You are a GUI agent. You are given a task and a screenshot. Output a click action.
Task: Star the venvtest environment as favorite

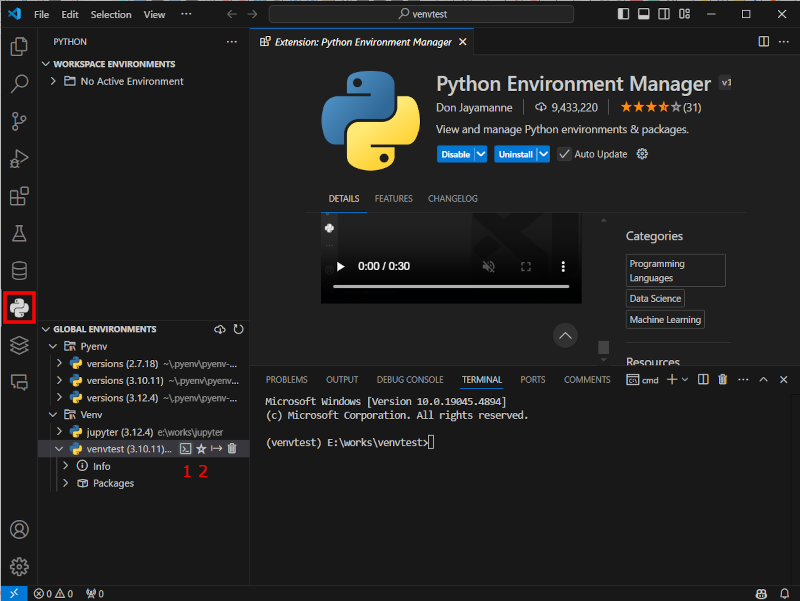(x=201, y=449)
